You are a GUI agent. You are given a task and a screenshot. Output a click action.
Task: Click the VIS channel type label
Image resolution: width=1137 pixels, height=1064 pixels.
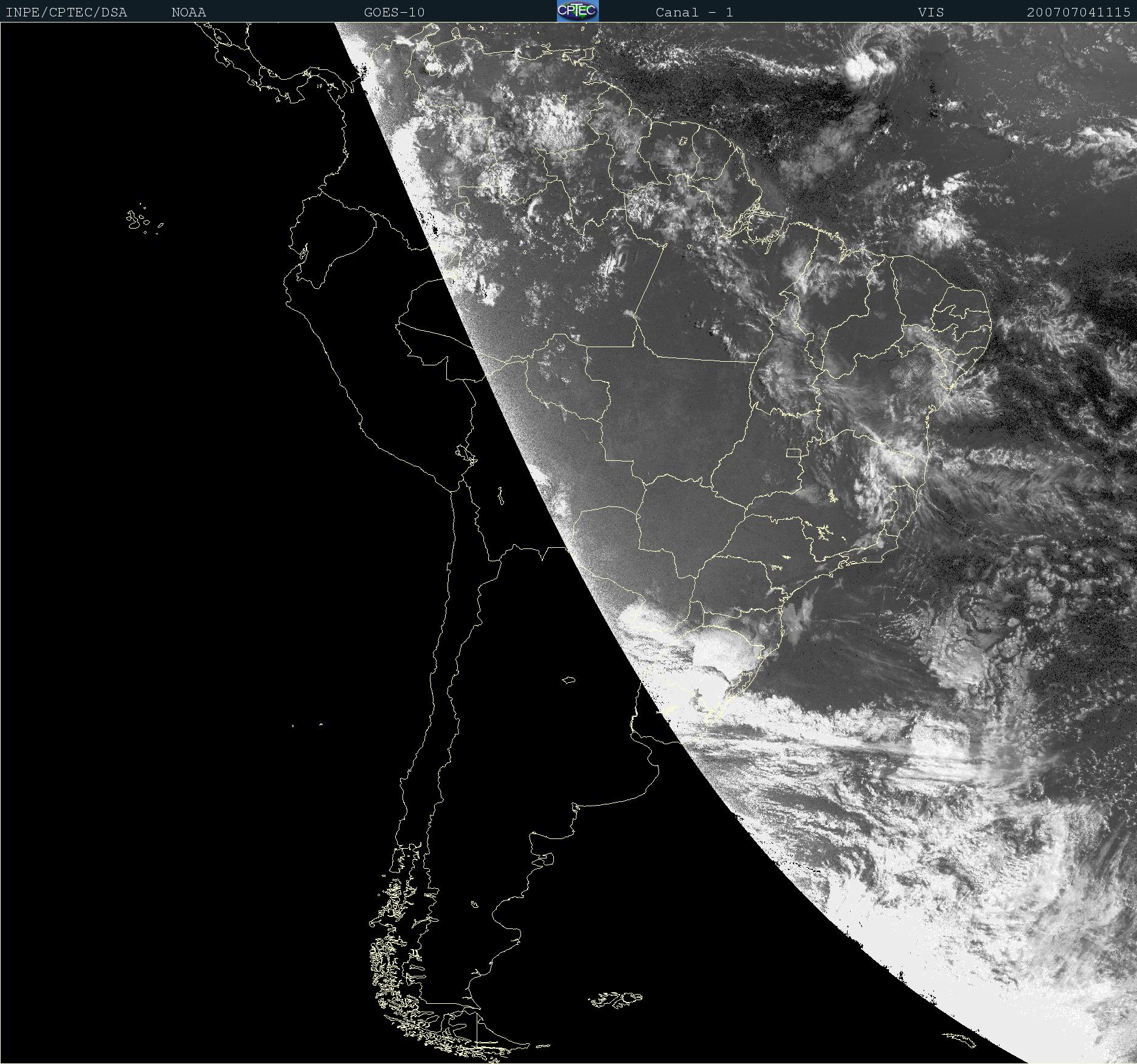point(931,12)
